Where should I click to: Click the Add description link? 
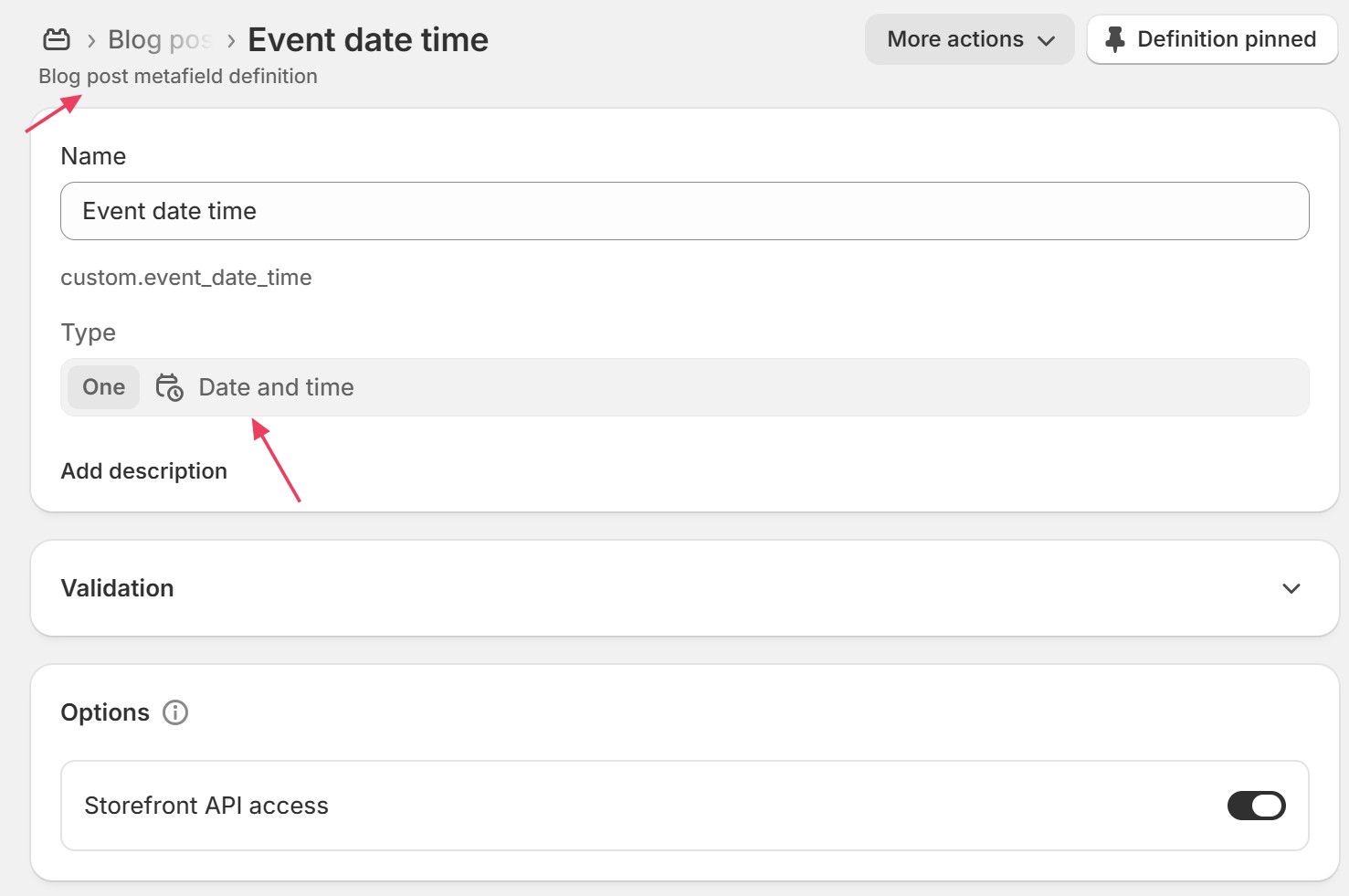pyautogui.click(x=143, y=471)
